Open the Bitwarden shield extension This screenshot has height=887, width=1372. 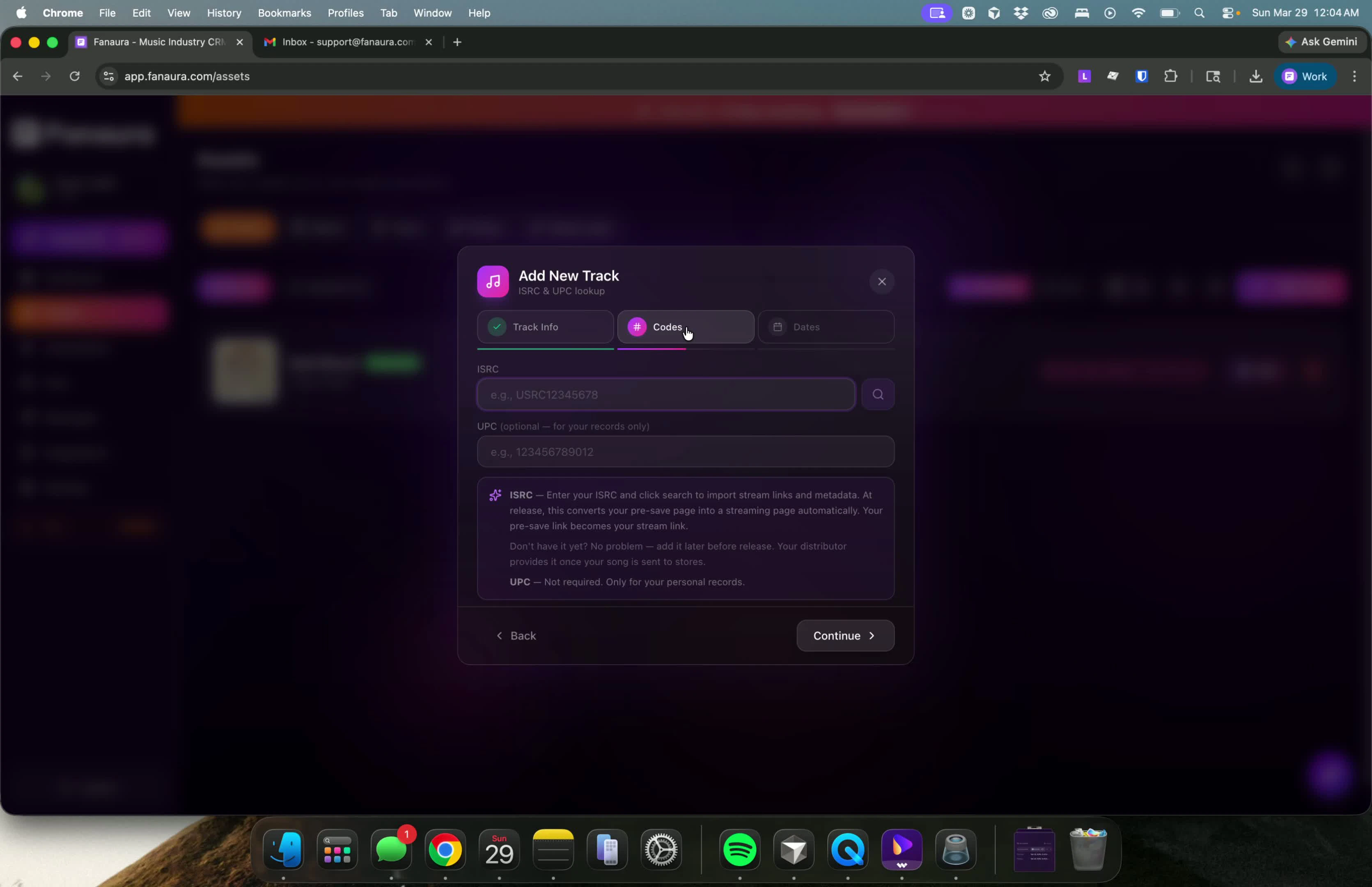click(1142, 76)
